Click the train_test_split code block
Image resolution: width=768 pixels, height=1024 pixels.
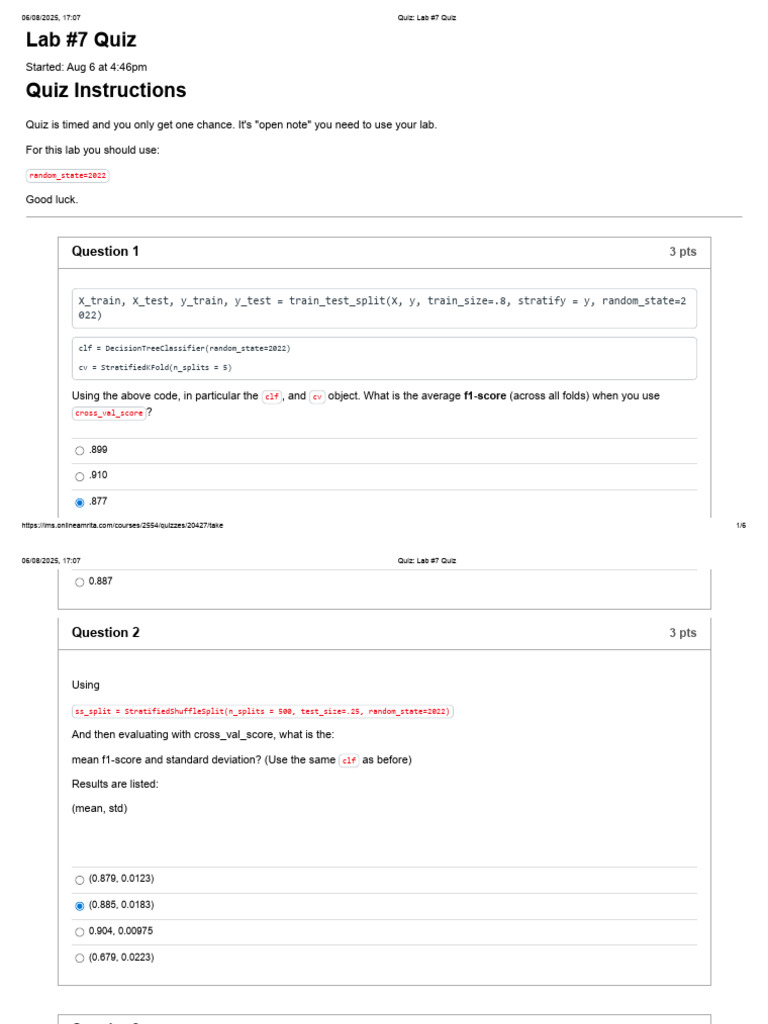[x=384, y=308]
